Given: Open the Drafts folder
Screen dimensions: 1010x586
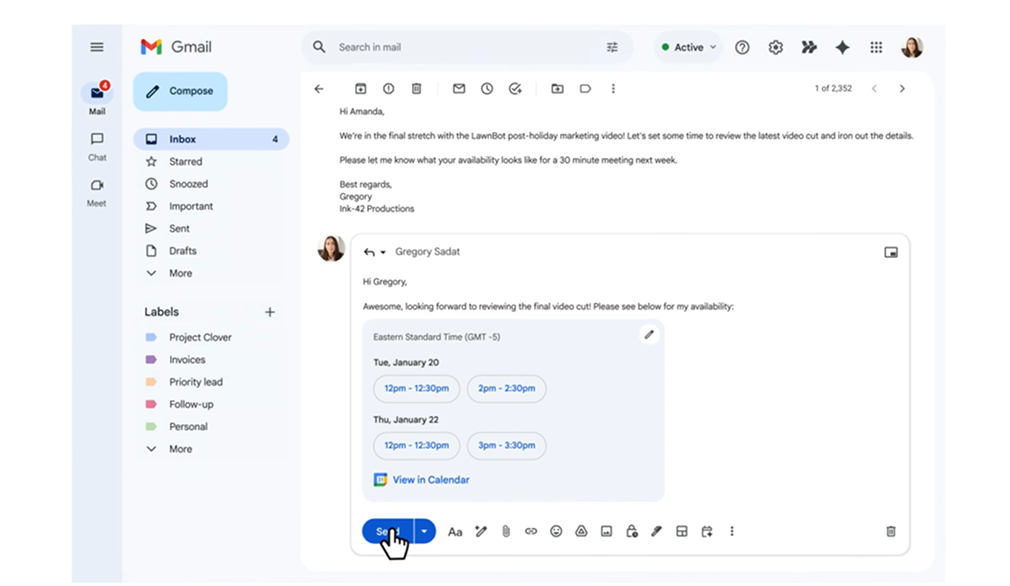Looking at the screenshot, I should pyautogui.click(x=182, y=251).
